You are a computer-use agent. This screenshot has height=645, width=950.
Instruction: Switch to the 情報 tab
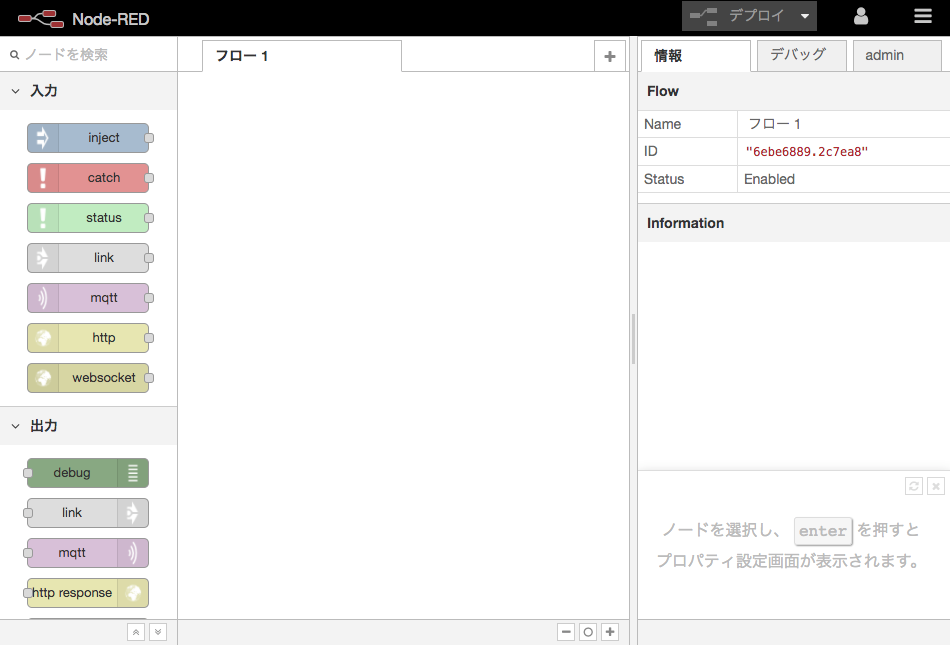click(696, 56)
